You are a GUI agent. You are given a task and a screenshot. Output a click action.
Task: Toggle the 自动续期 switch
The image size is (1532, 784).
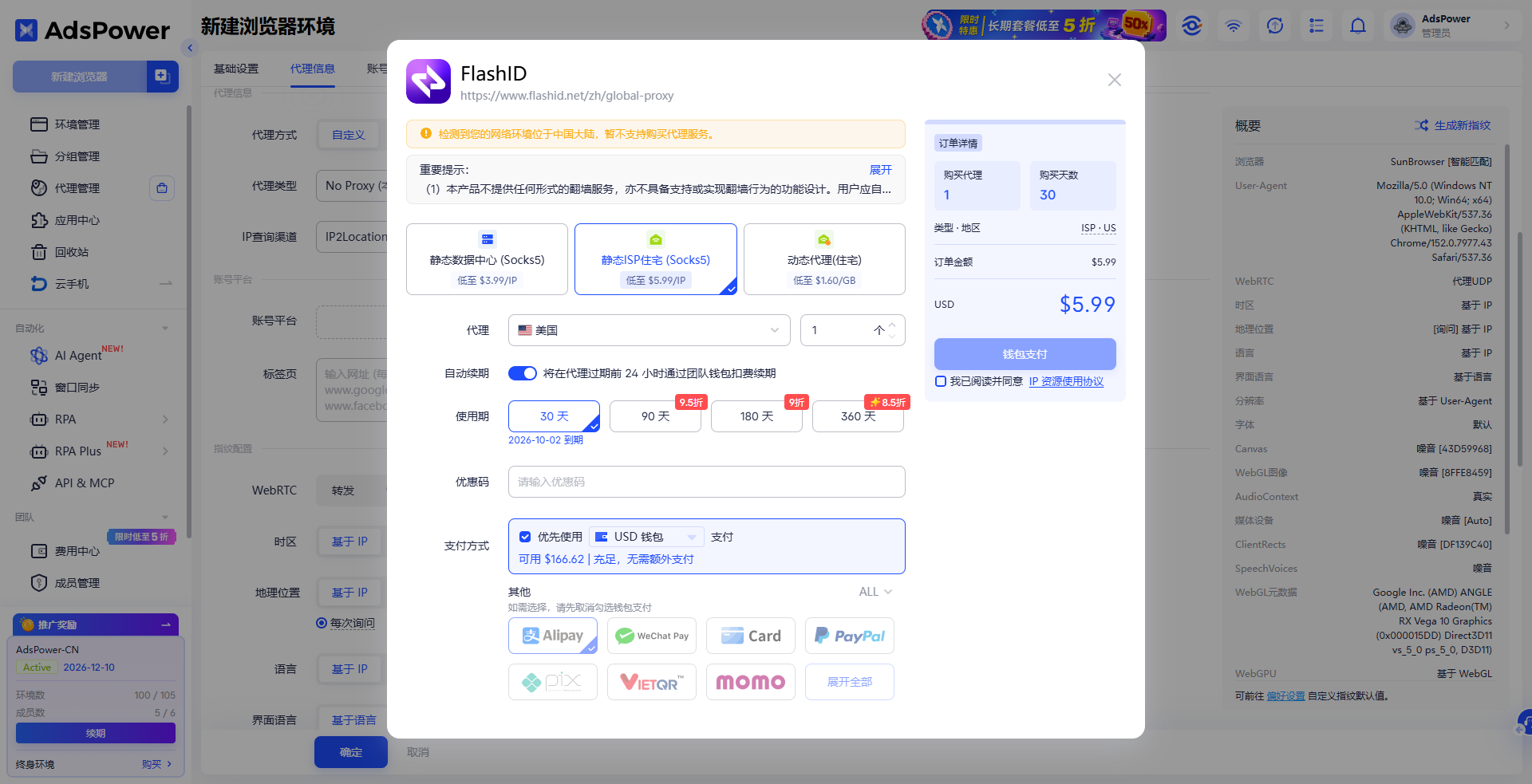(523, 373)
